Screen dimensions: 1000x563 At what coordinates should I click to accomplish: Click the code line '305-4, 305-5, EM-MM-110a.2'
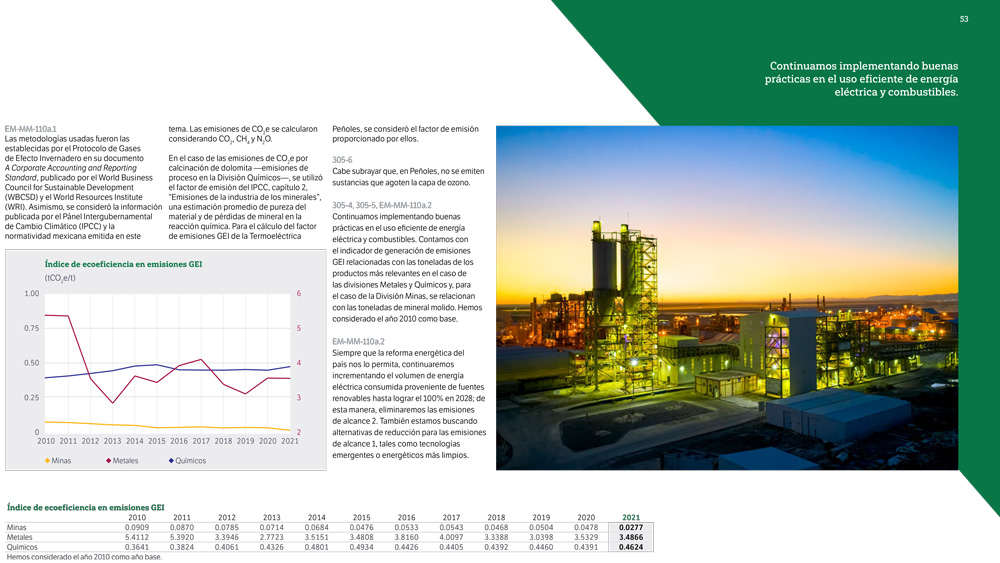point(381,205)
